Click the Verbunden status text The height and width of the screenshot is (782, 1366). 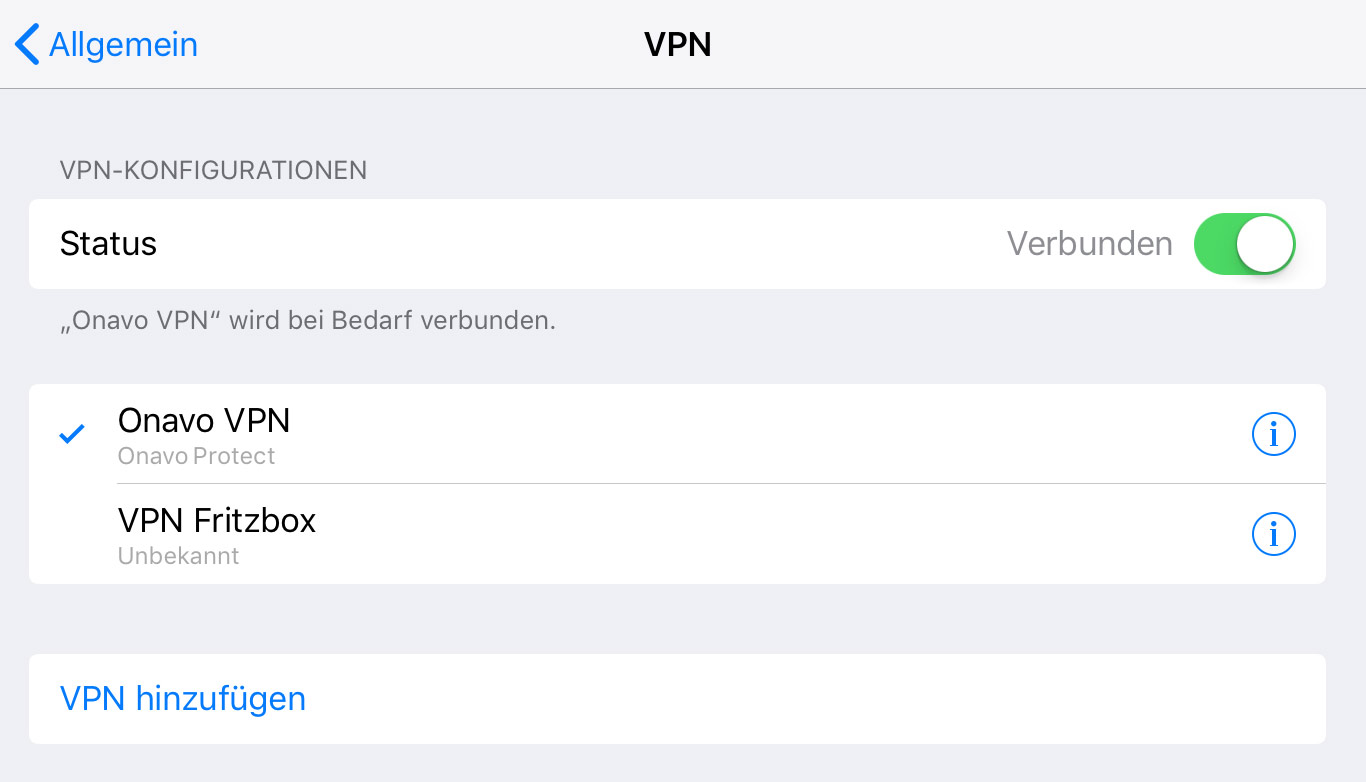[x=1089, y=244]
